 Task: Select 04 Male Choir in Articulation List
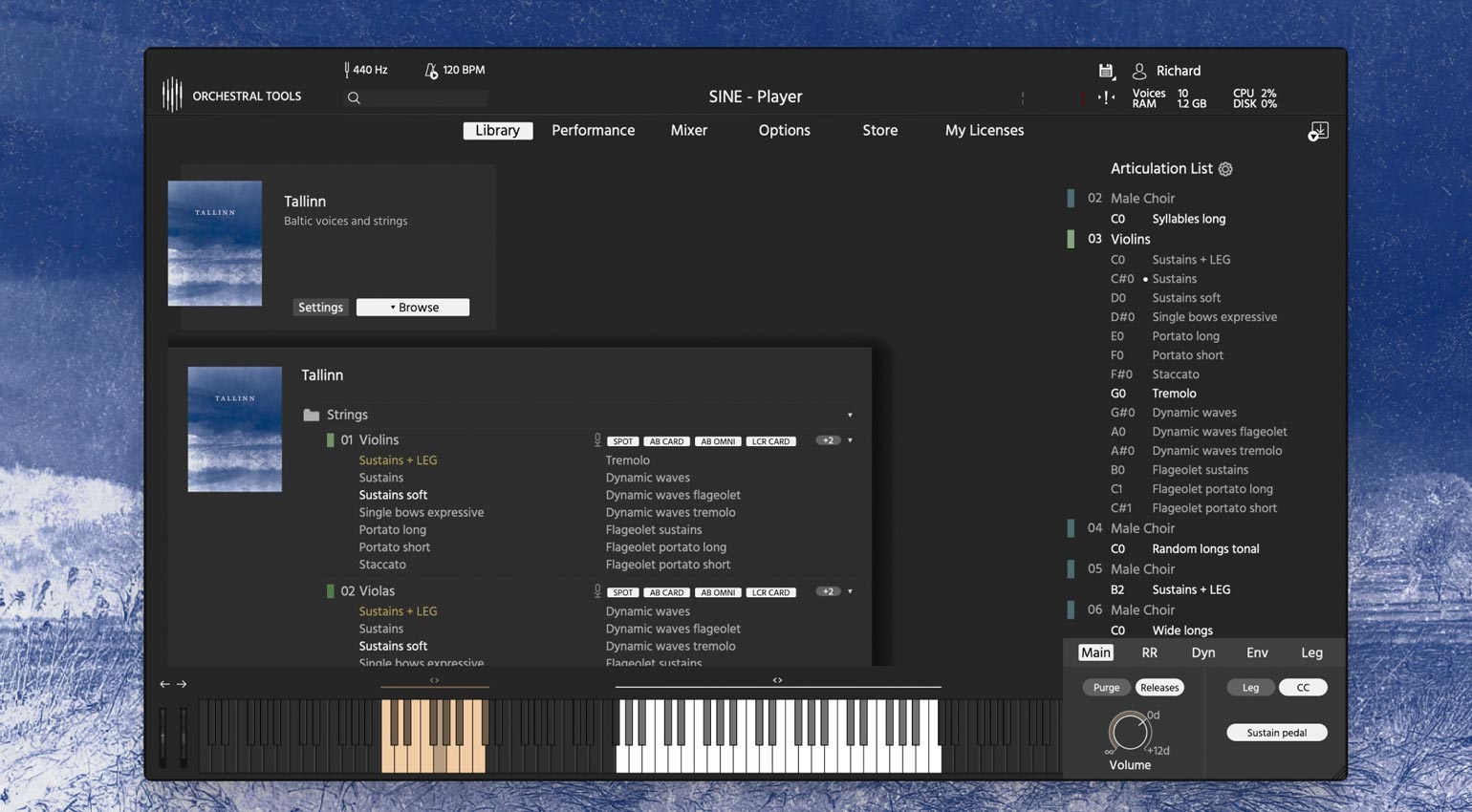[1142, 528]
